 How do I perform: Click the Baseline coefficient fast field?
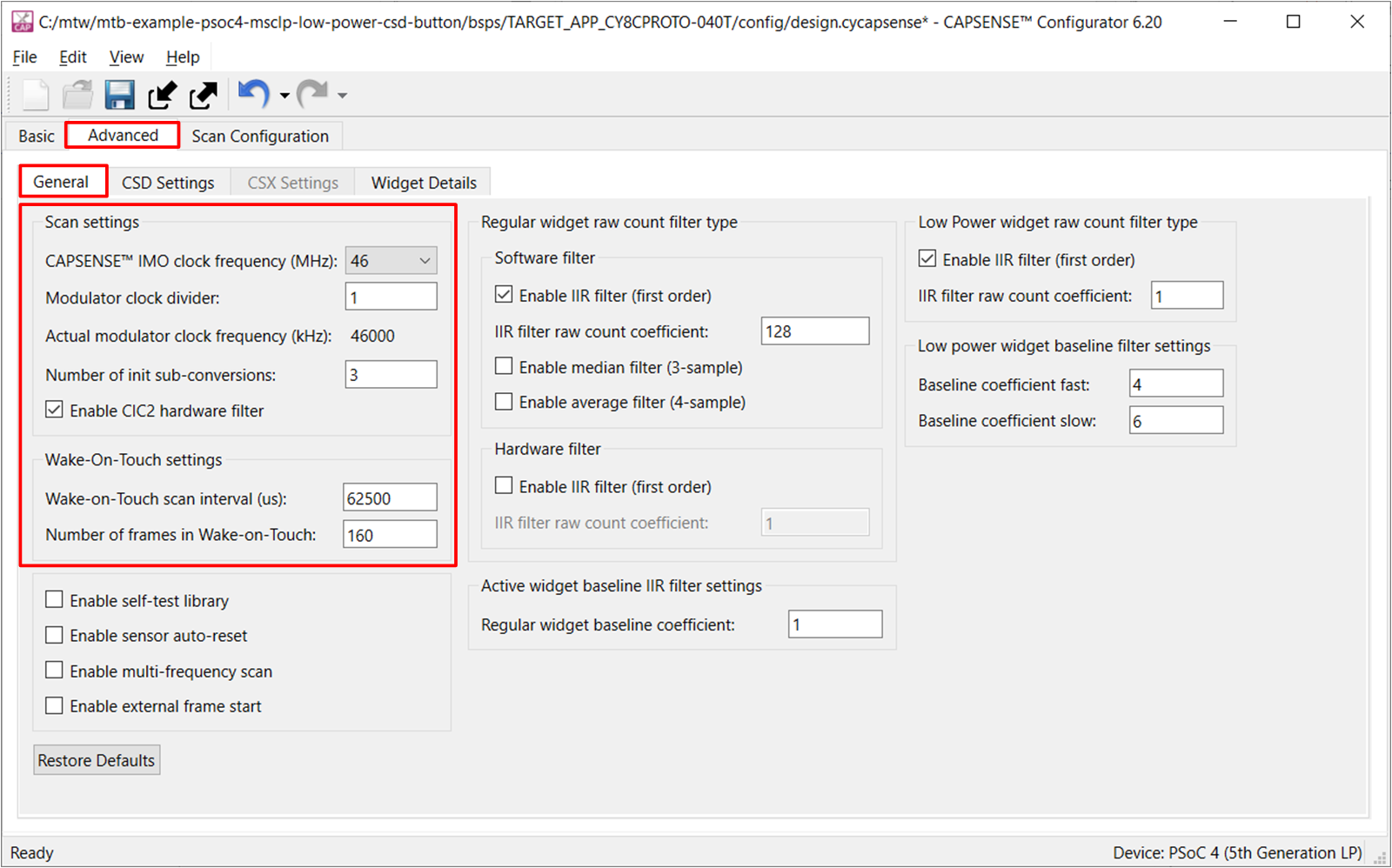(1176, 384)
